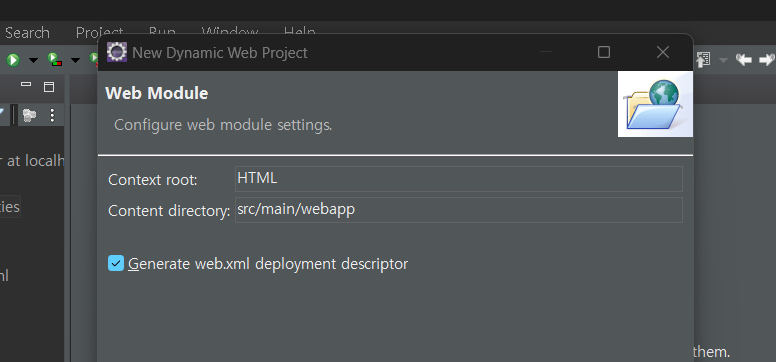
Task: Click the green Run button in toolbar
Action: click(13, 60)
